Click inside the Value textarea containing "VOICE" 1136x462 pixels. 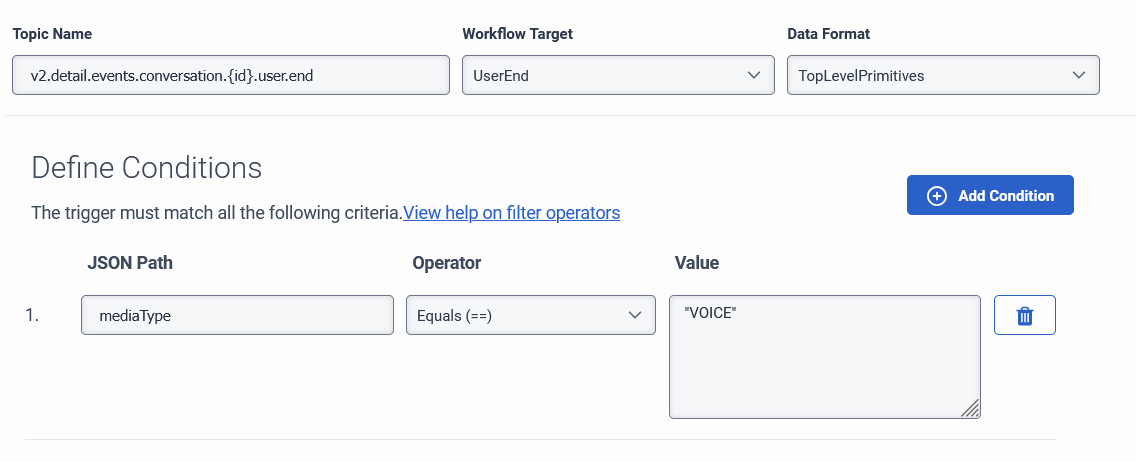click(824, 356)
